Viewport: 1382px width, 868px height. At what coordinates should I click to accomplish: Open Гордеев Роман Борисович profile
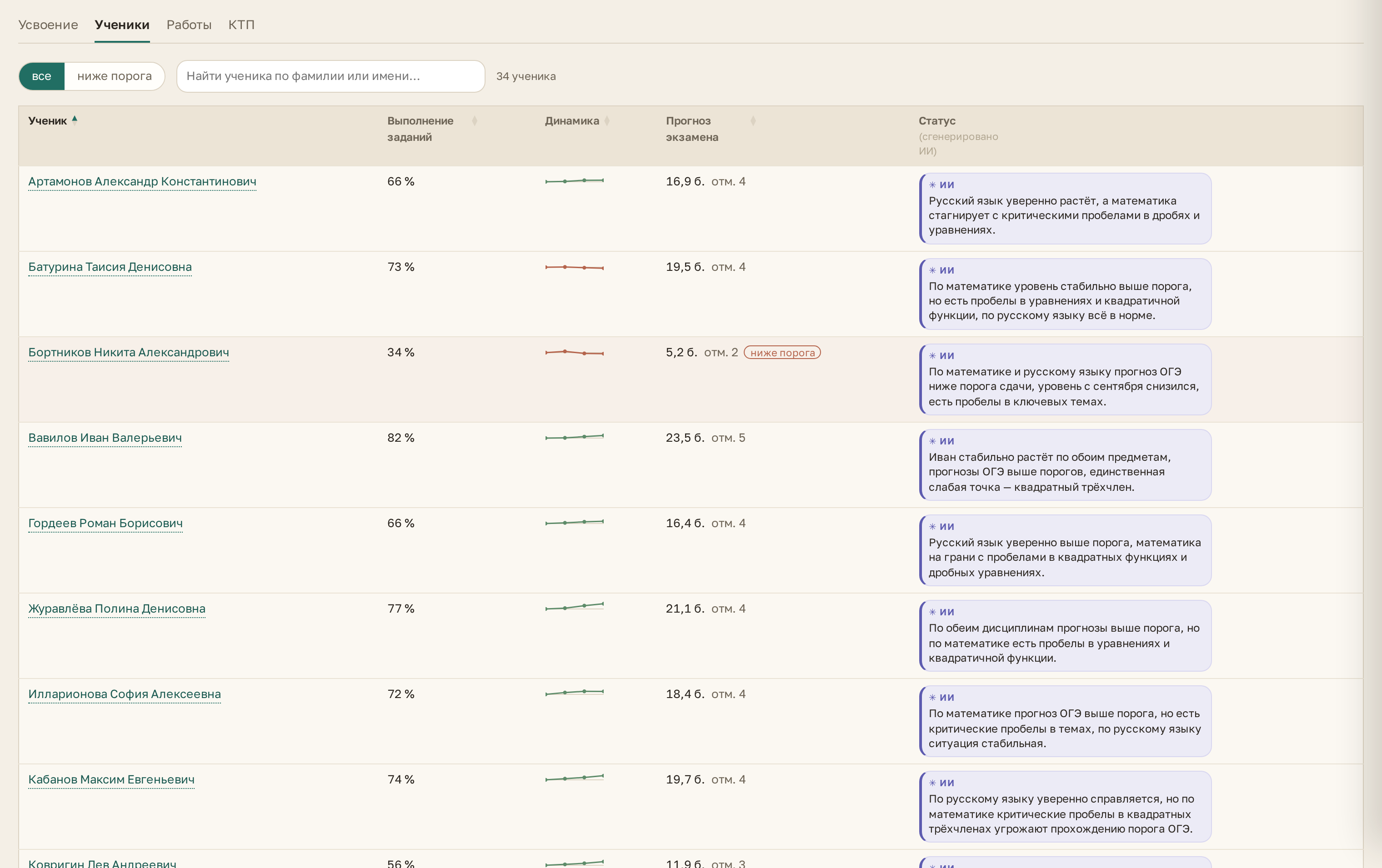click(x=105, y=524)
